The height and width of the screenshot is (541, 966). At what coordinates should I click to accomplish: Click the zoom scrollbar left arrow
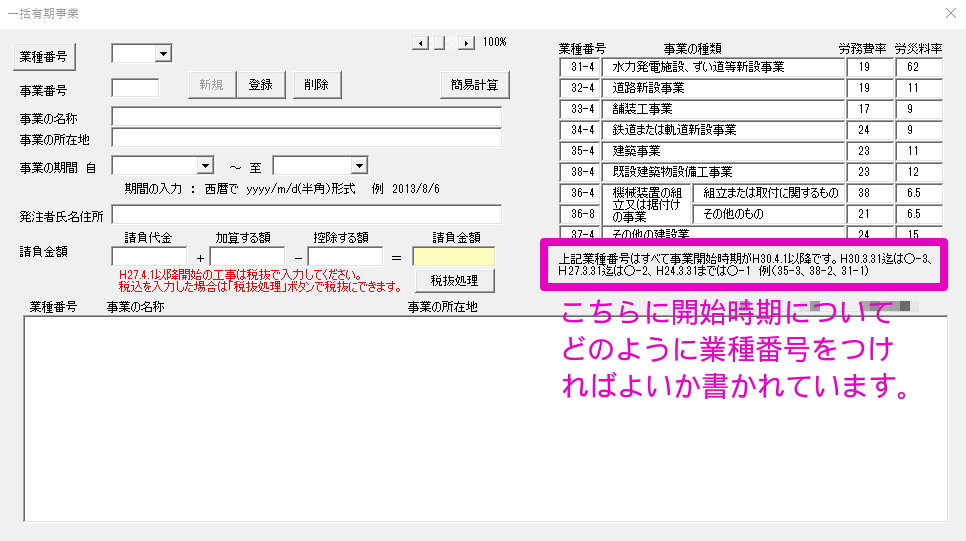tap(420, 43)
